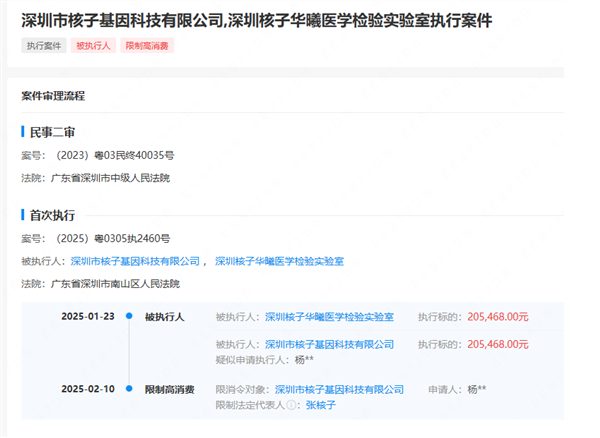Click the 限制高消费 timeline event label
Image resolution: width=600 pixels, height=438 pixels.
(170, 390)
